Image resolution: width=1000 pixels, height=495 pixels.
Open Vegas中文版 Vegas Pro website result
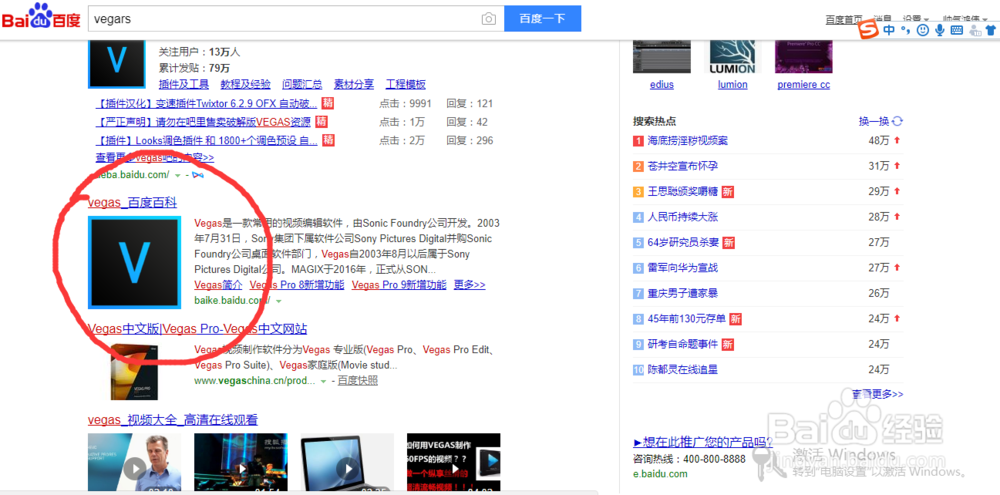coord(197,329)
